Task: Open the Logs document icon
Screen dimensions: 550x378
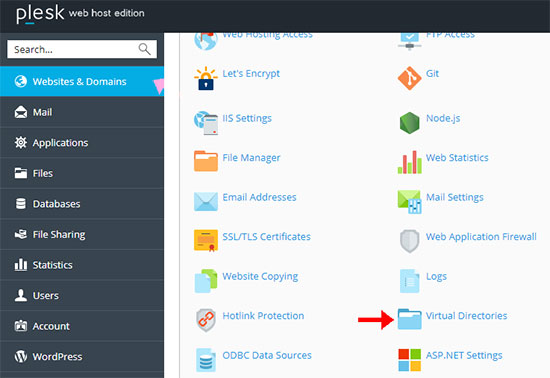Action: coord(409,281)
